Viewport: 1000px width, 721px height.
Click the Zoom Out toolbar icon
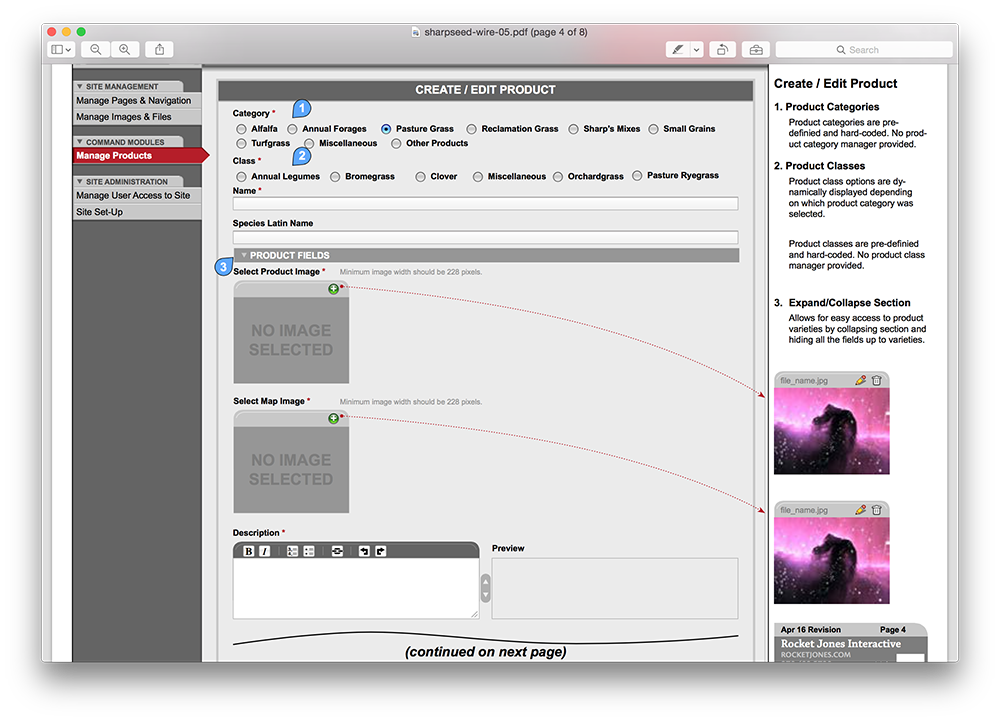tap(96, 49)
